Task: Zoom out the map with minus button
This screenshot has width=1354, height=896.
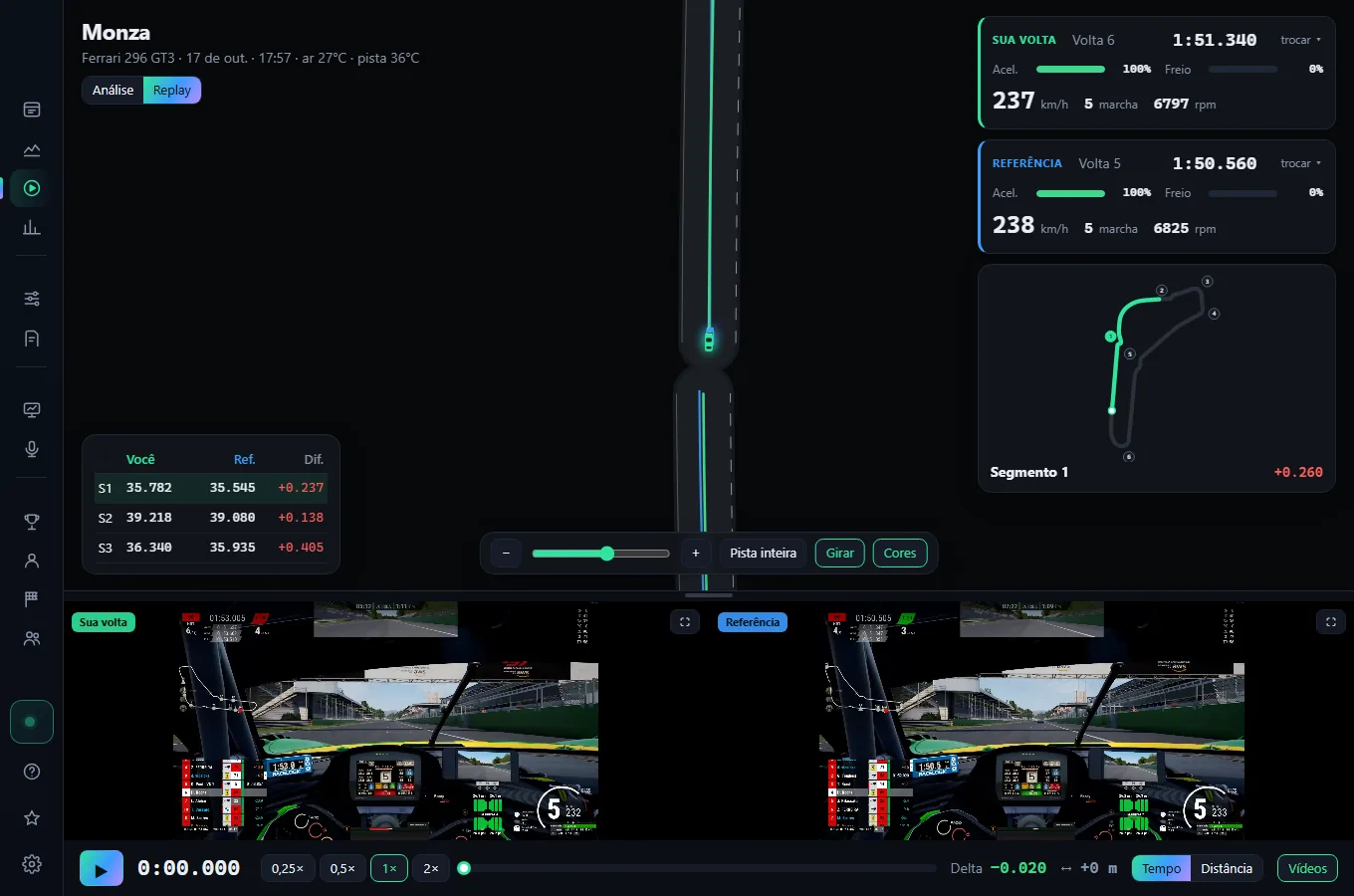Action: [x=506, y=553]
